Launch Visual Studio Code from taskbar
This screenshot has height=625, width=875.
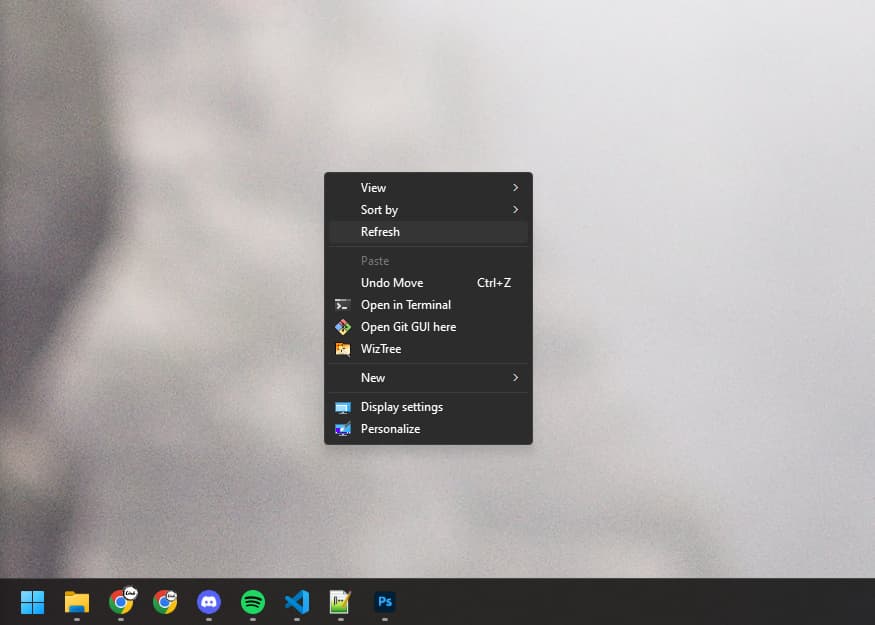tap(296, 603)
